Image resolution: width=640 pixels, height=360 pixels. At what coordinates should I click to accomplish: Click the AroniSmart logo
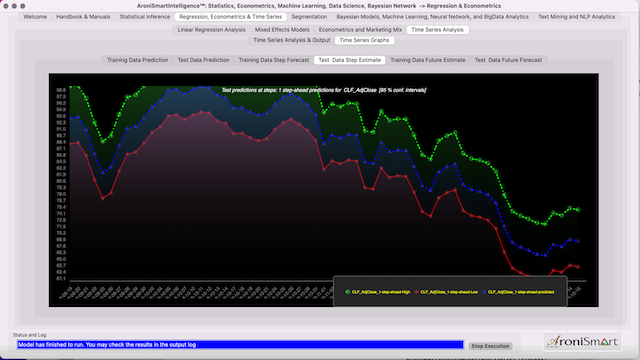582,342
